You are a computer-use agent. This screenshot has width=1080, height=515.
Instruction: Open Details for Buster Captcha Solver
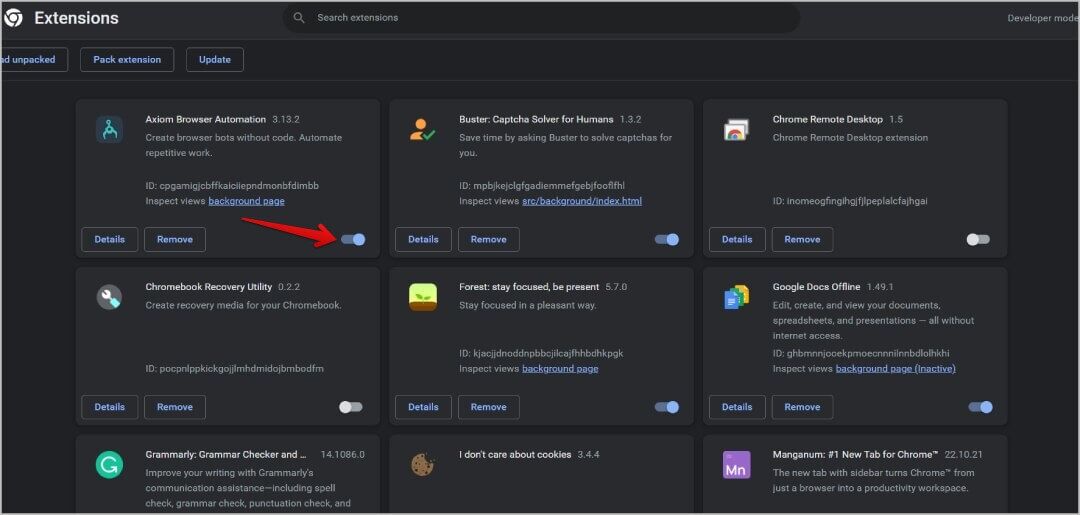click(x=423, y=240)
